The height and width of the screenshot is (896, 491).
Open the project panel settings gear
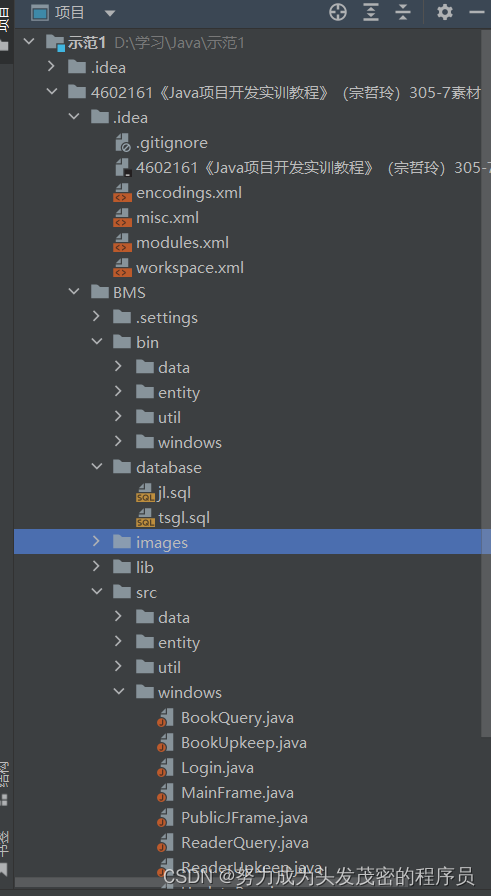445,12
